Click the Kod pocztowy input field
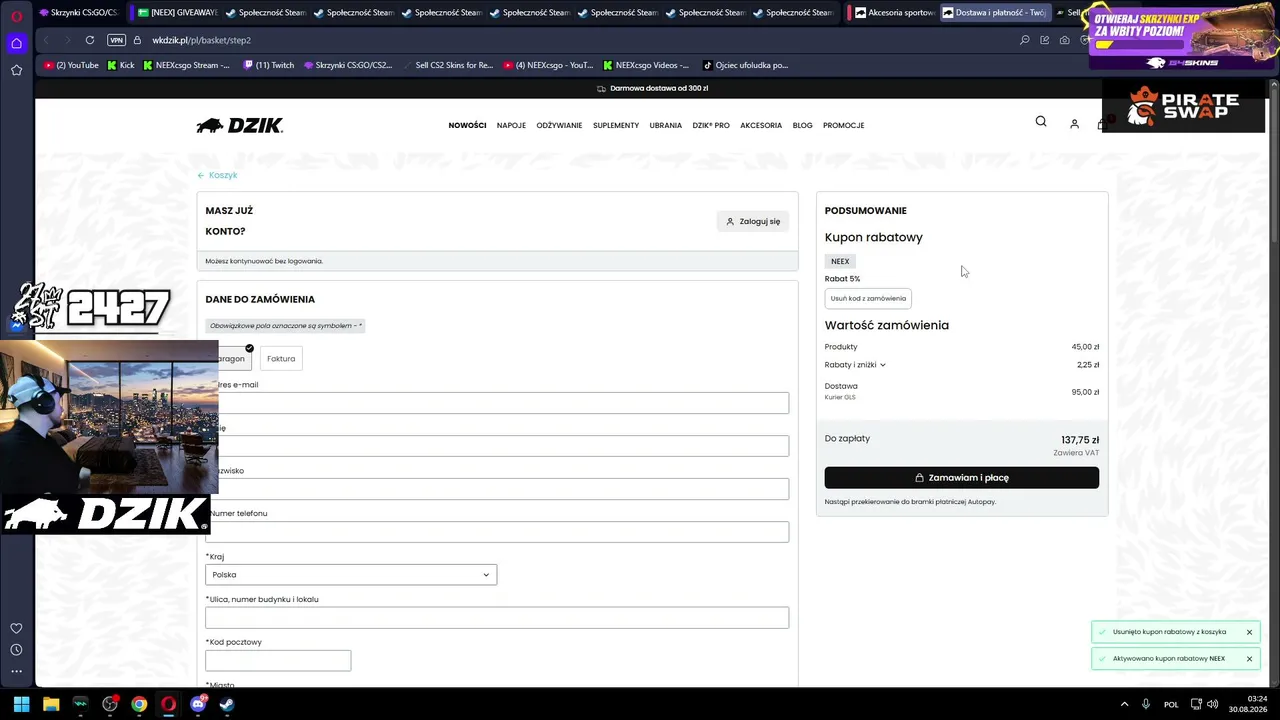1280x720 pixels. pyautogui.click(x=278, y=660)
